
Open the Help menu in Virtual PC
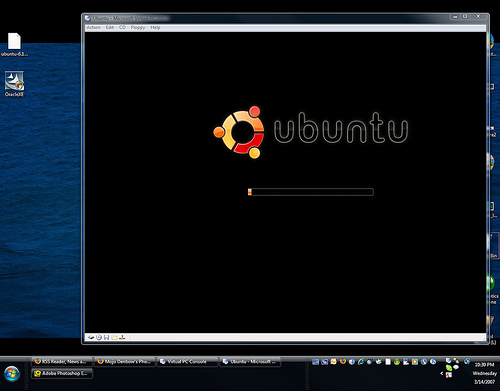(155, 27)
